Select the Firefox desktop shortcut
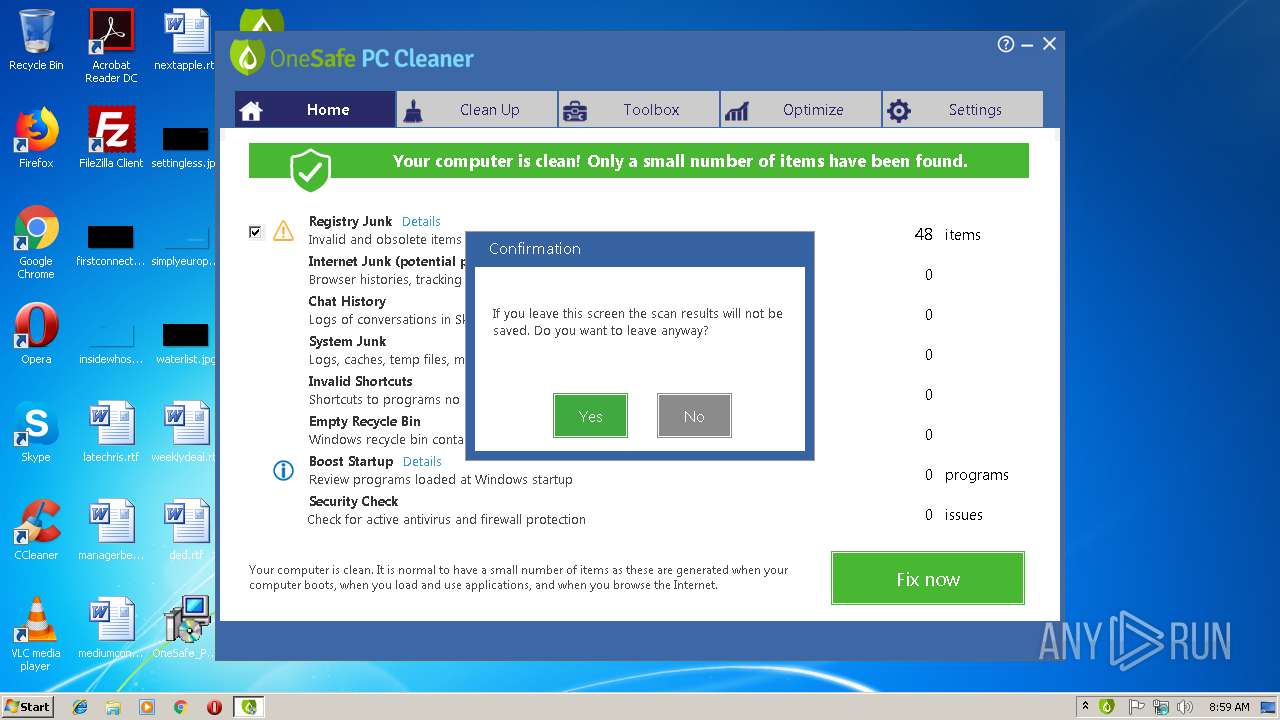Viewport: 1280px width, 720px height. 36,138
